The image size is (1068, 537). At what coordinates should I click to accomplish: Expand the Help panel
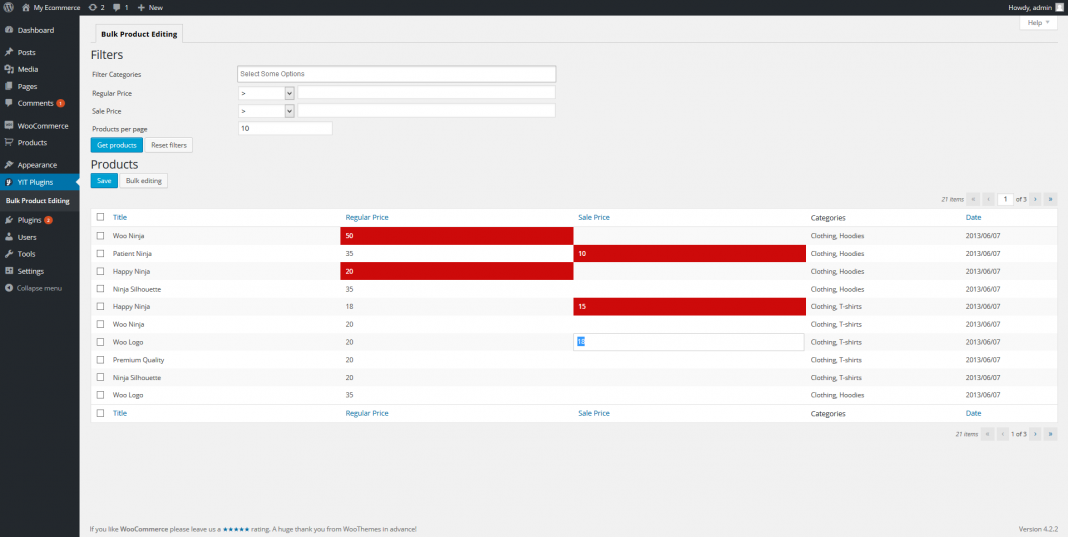coord(1039,22)
